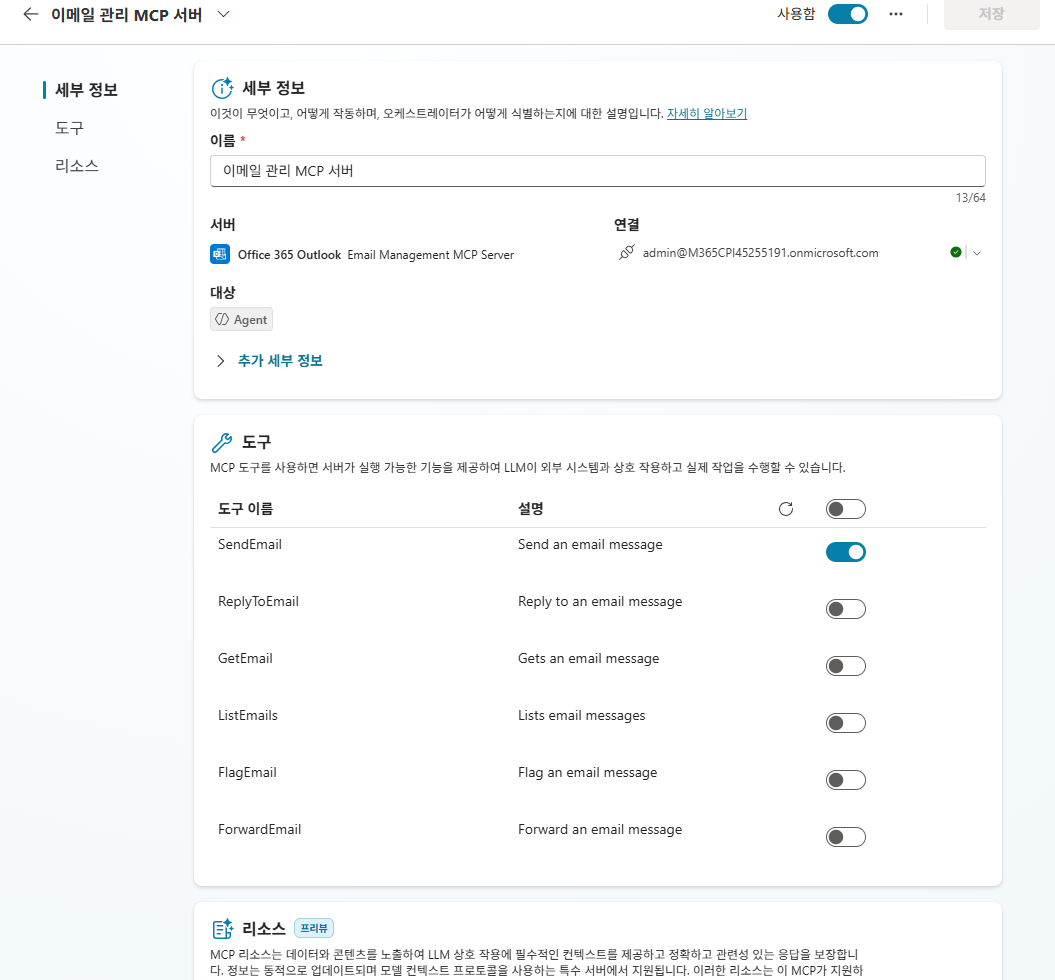Enable the ForwardEmail tool toggle
This screenshot has height=980, width=1055.
[x=846, y=837]
